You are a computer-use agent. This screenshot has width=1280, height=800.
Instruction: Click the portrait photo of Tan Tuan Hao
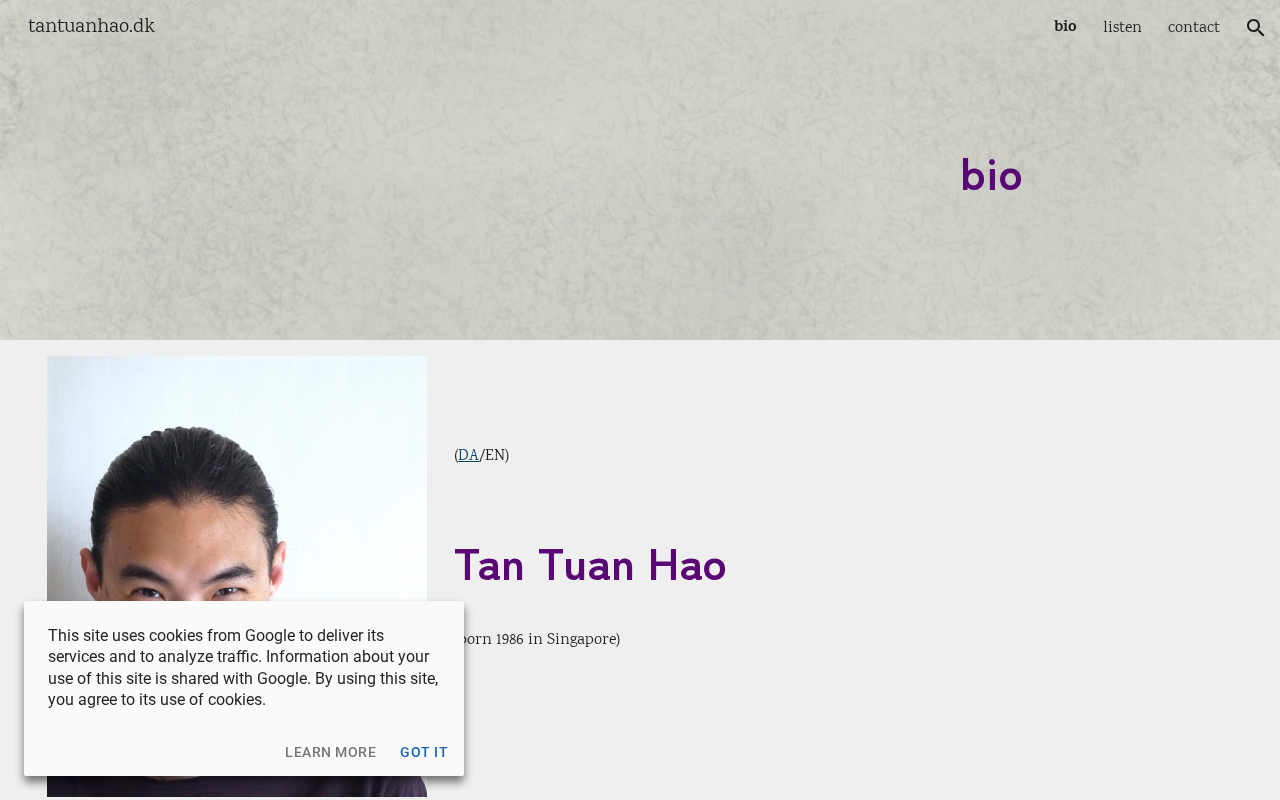(237, 480)
